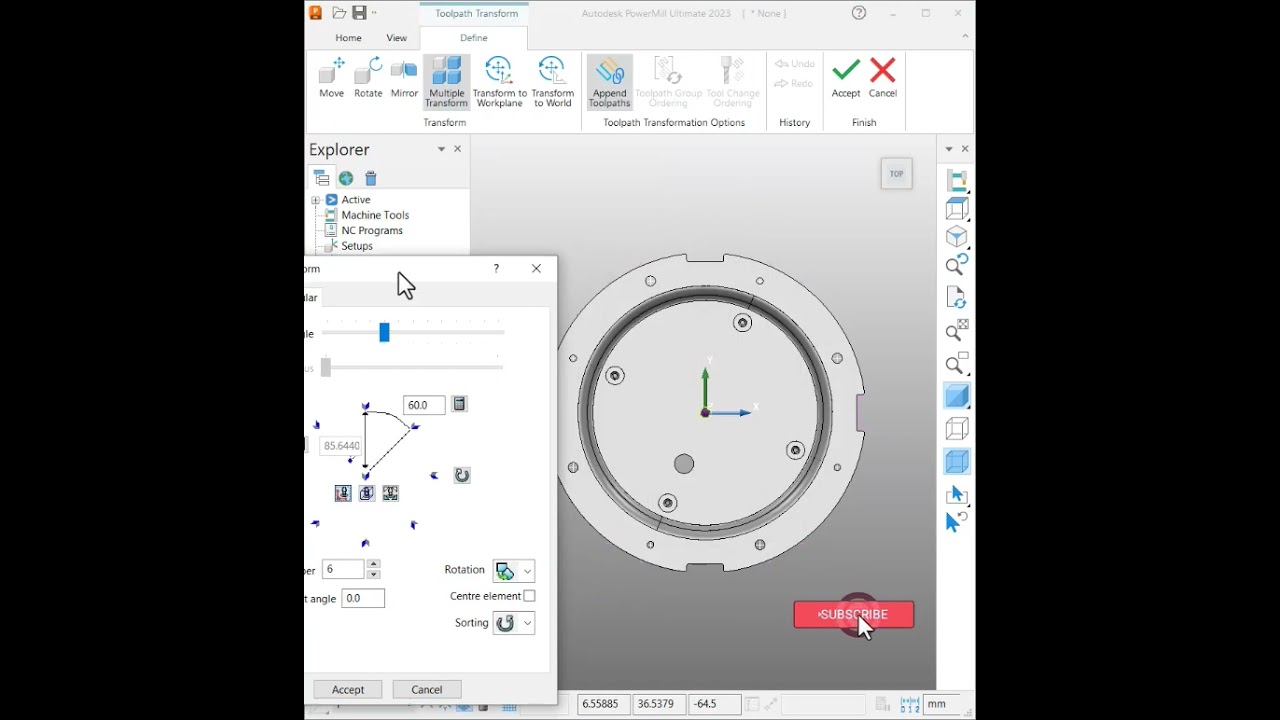Click the dialog Accept button
Image resolution: width=1280 pixels, height=720 pixels.
tap(348, 690)
